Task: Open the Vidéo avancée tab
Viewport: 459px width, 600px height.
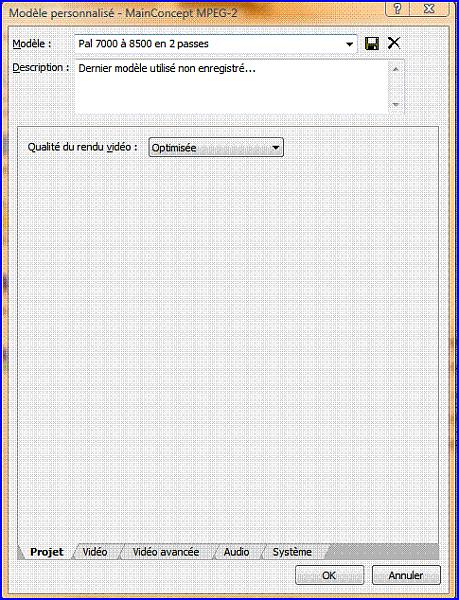Action: (x=166, y=552)
